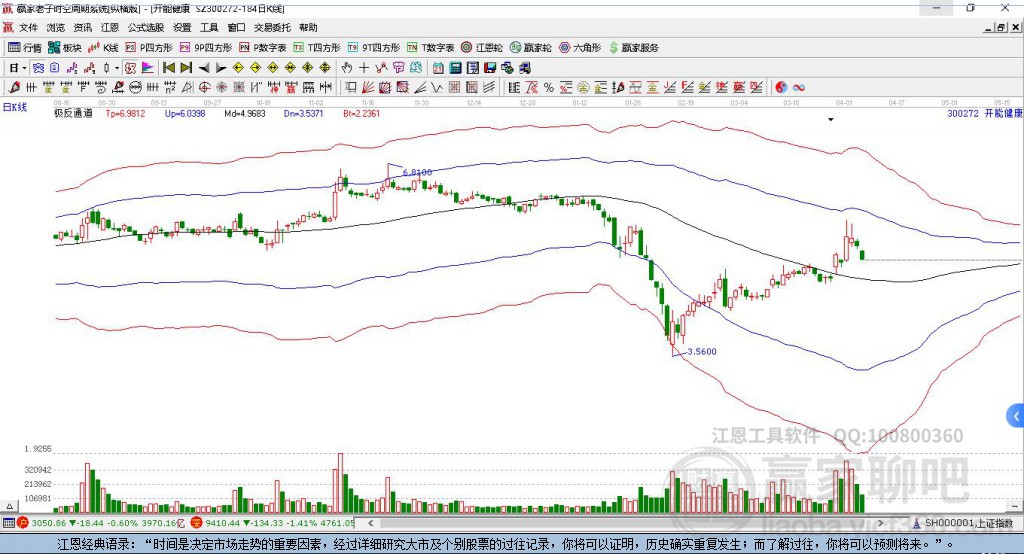
Task: Select the hand pan tool
Action: [347, 68]
